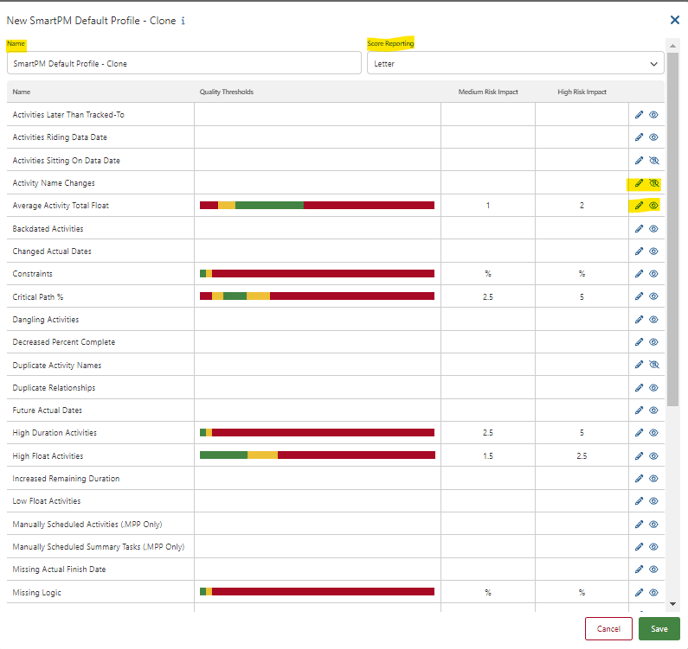Viewport: 688px width, 649px height.
Task: Select the Dangling Activities row name
Action: tap(46, 319)
